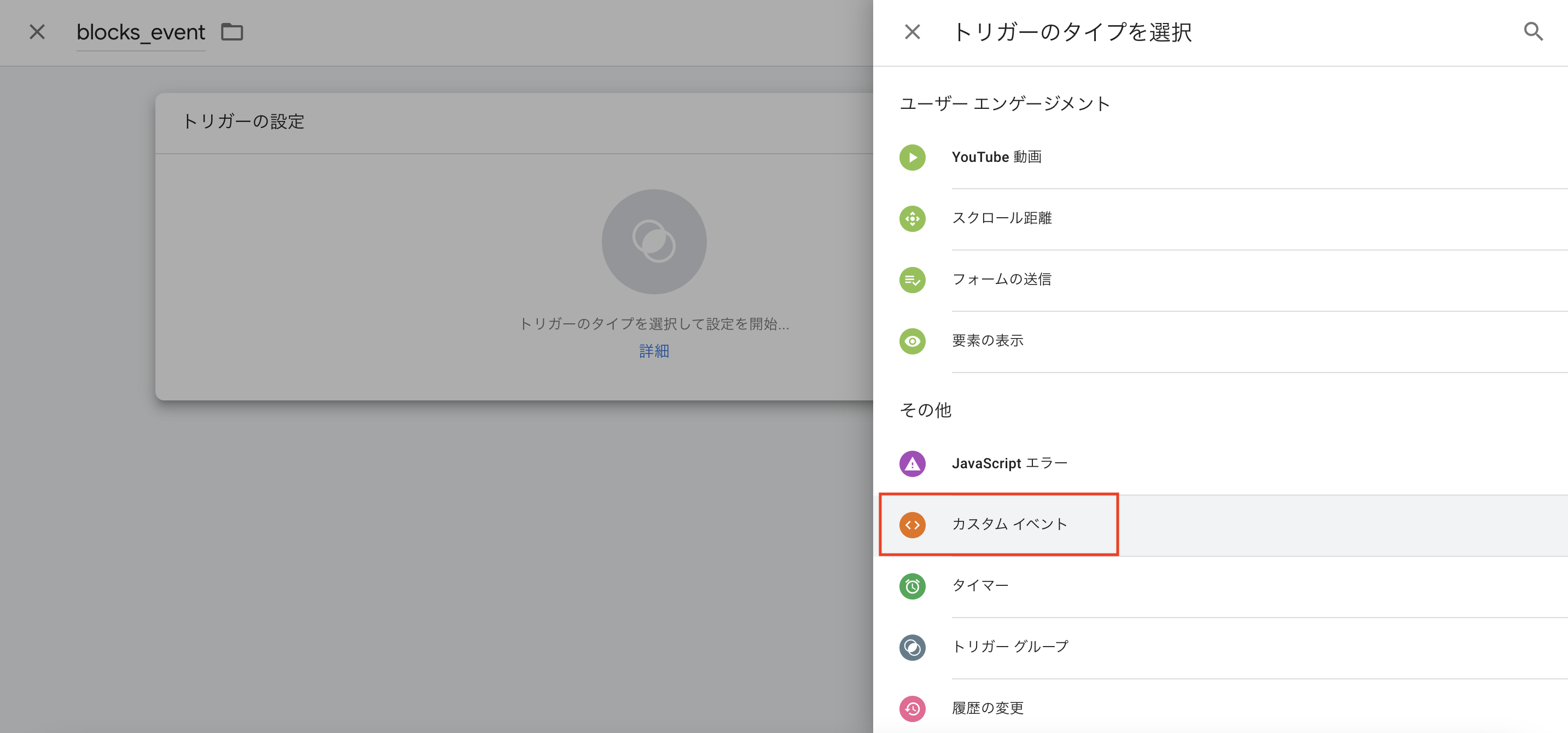Choose タイマー trigger type
Image resolution: width=1568 pixels, height=733 pixels.
[x=1221, y=587]
